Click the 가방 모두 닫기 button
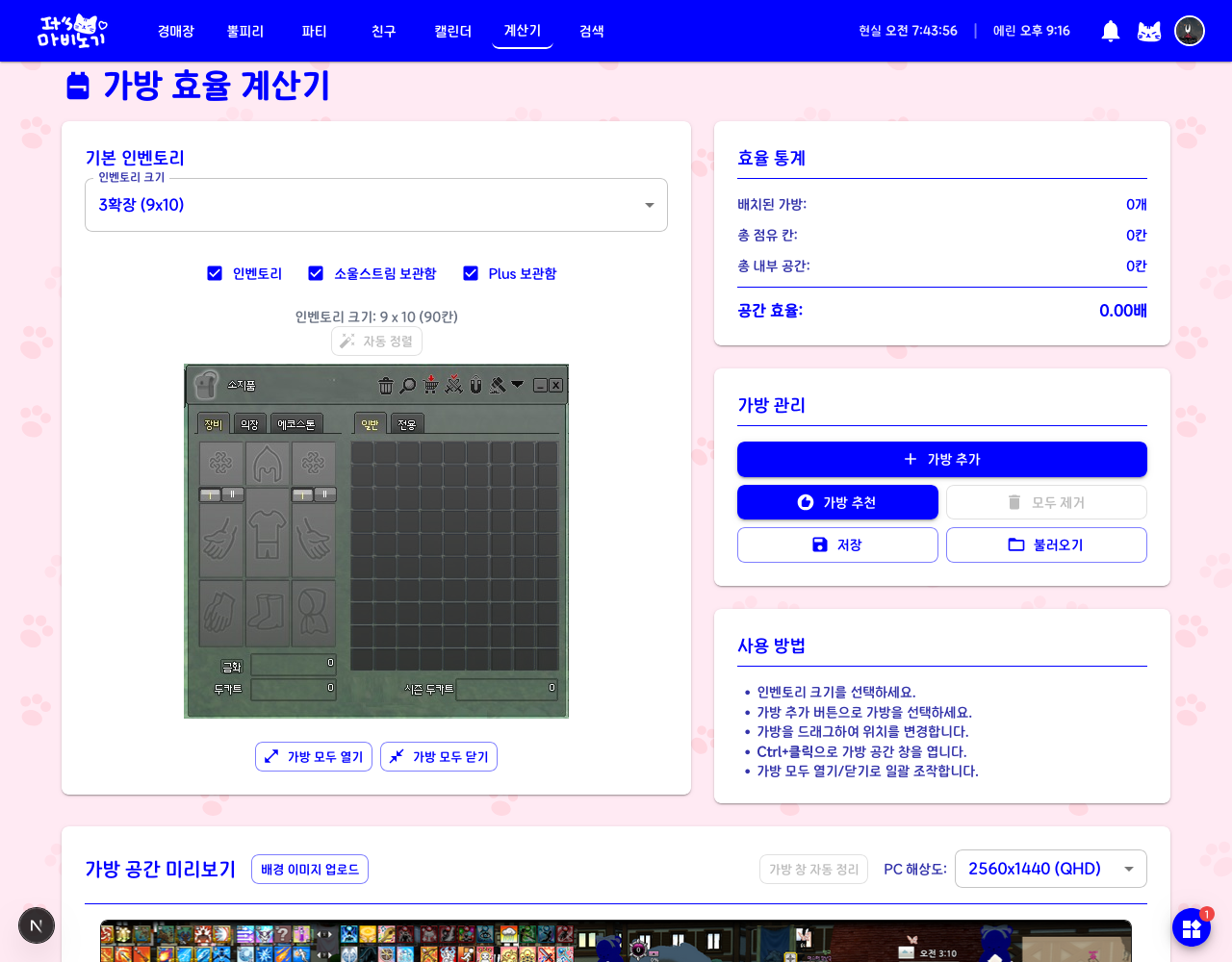Screen dimensions: 1232x962 point(439,756)
